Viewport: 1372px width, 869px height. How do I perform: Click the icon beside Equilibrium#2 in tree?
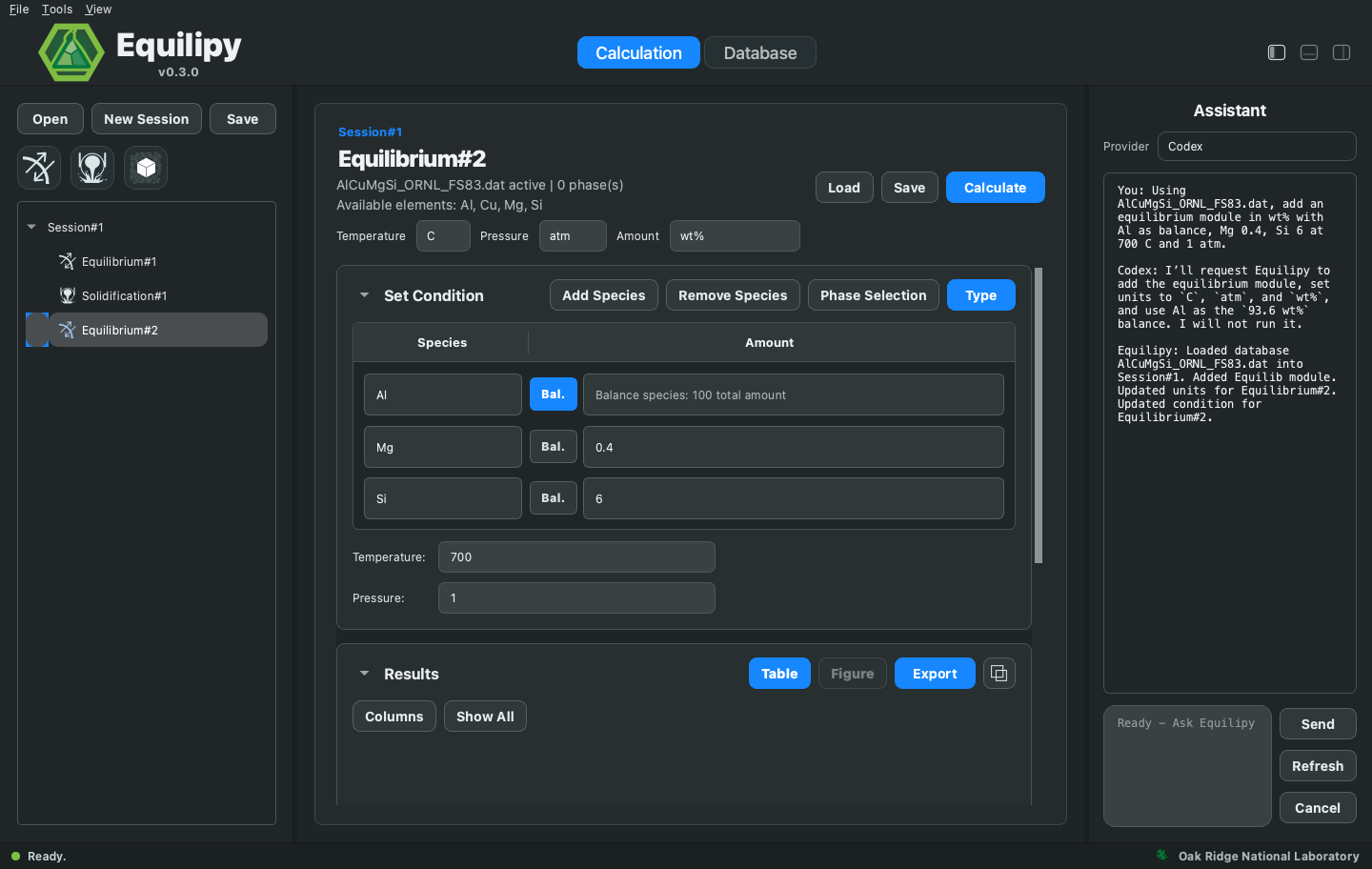[x=67, y=330]
